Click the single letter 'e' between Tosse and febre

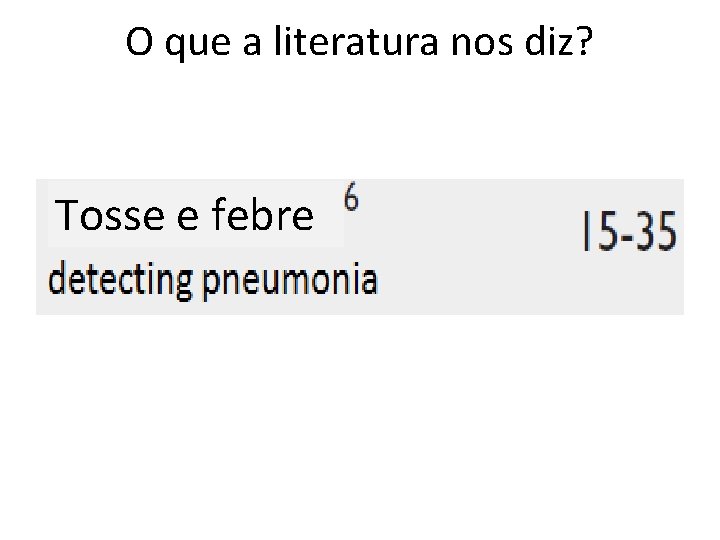tap(188, 218)
